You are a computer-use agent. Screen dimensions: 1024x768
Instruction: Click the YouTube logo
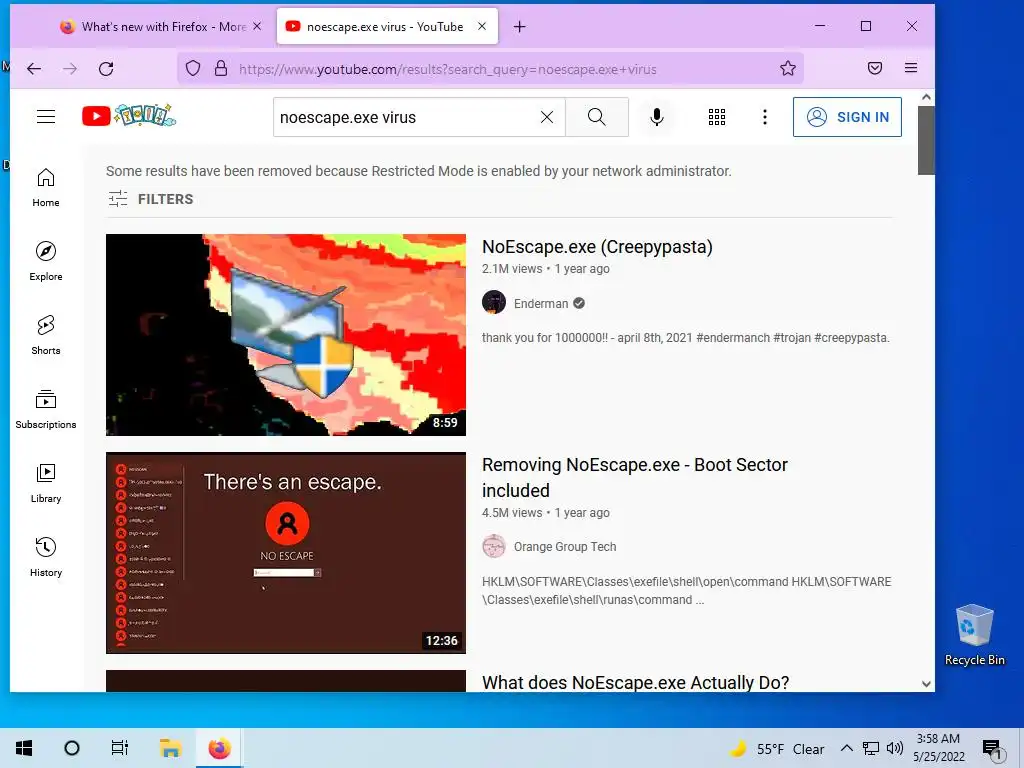click(x=129, y=116)
